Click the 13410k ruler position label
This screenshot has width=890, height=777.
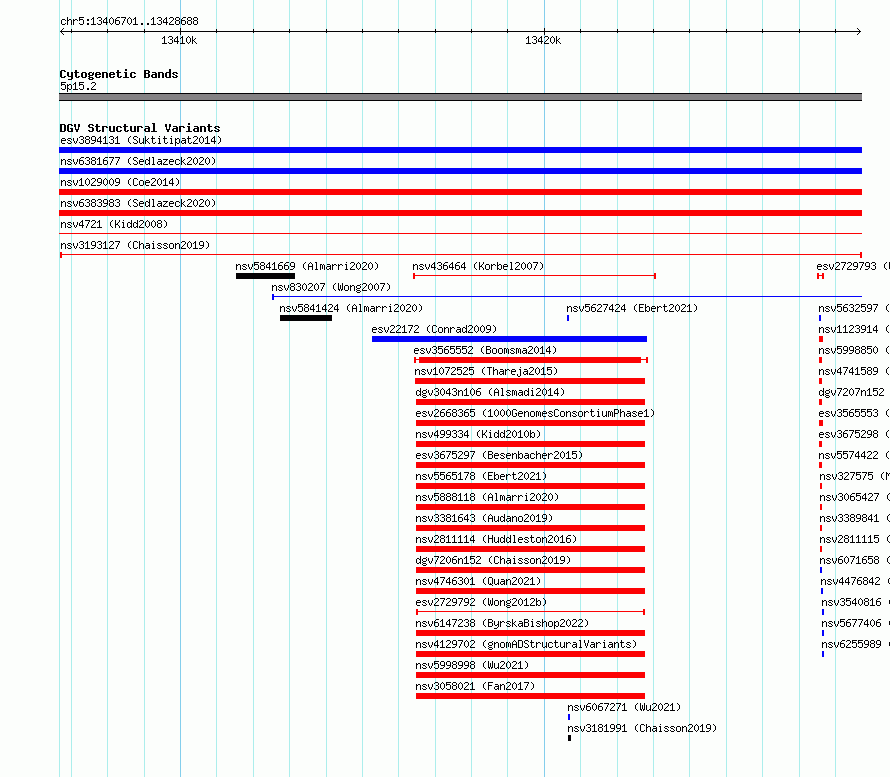click(179, 40)
